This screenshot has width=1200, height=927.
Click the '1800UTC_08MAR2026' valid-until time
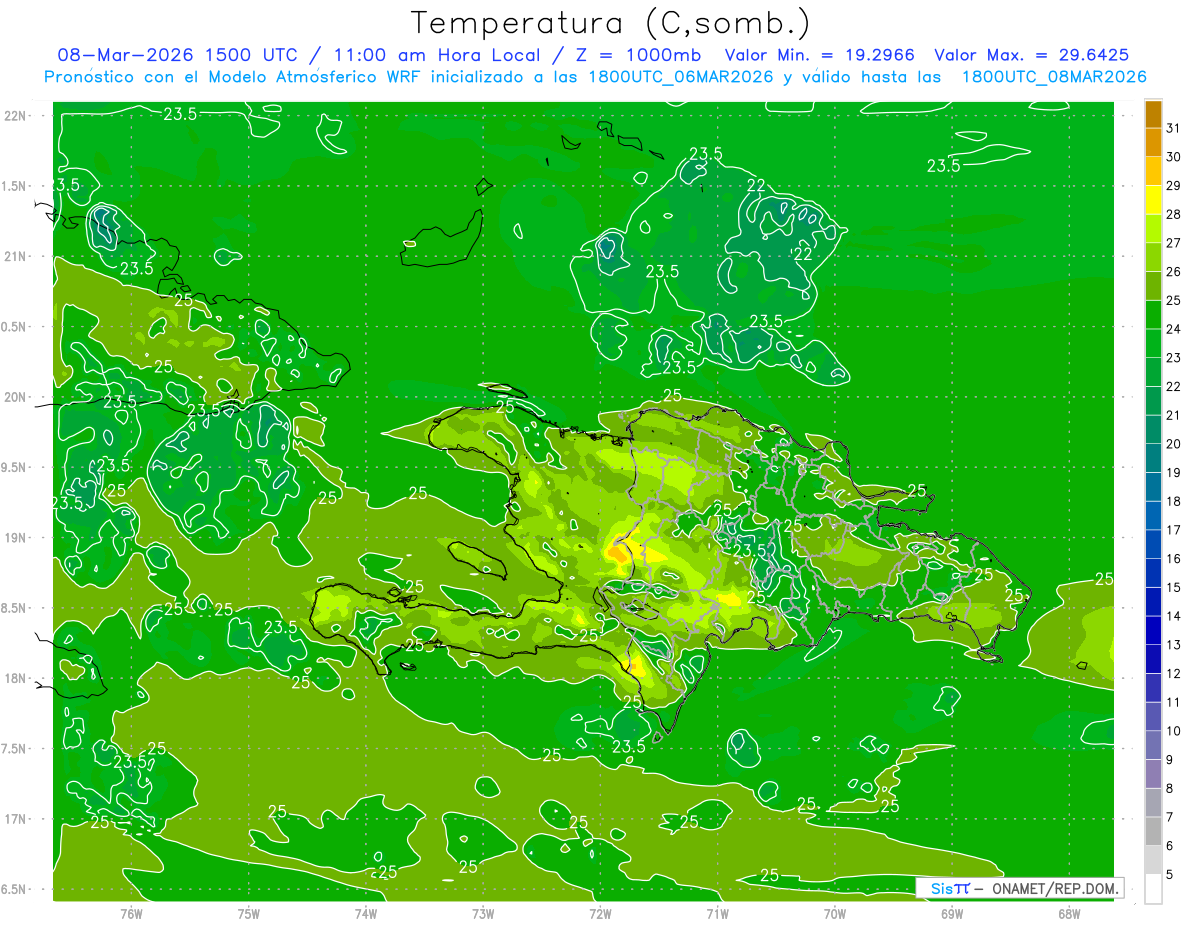pyautogui.click(x=1054, y=76)
